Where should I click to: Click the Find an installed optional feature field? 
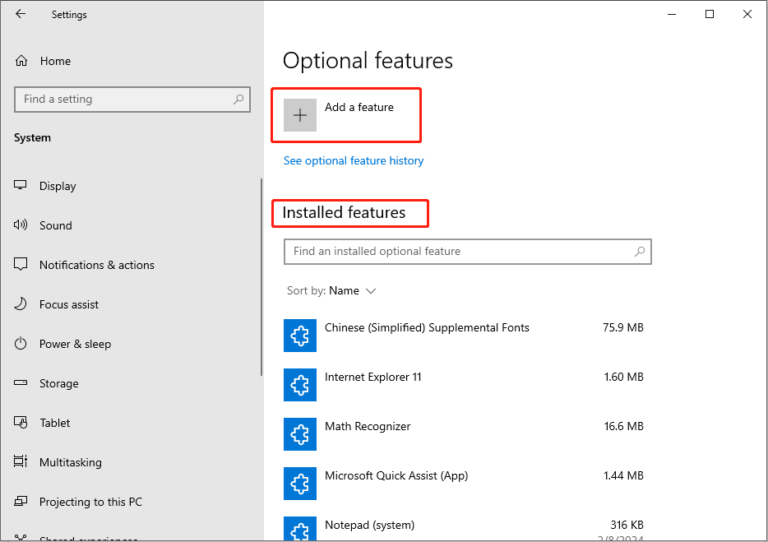click(x=468, y=252)
